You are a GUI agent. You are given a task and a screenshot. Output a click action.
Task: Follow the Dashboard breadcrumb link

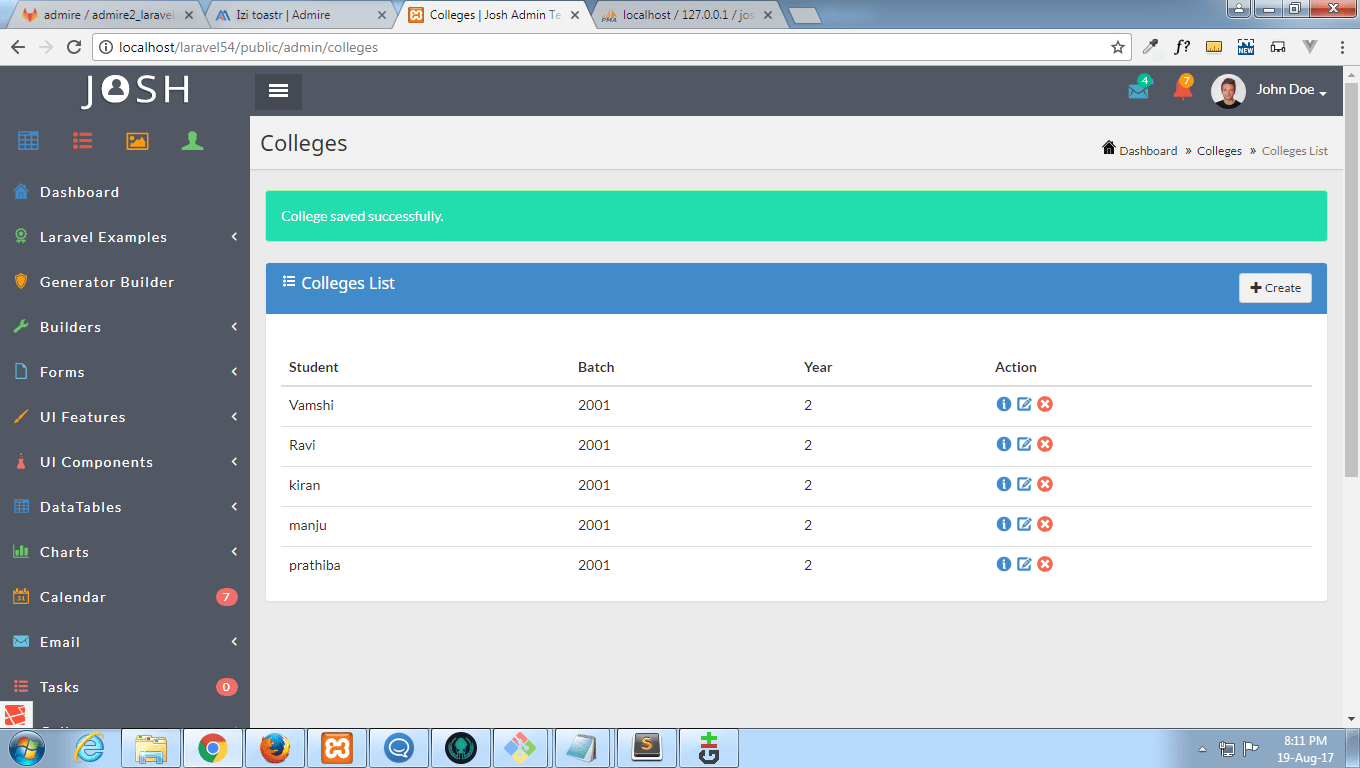tap(1147, 151)
